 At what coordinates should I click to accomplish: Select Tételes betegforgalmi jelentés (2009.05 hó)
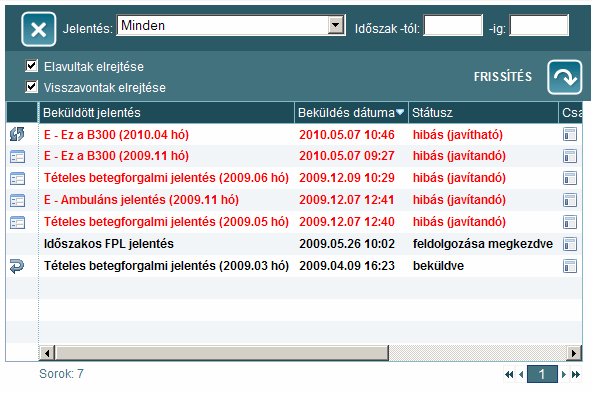pos(166,222)
